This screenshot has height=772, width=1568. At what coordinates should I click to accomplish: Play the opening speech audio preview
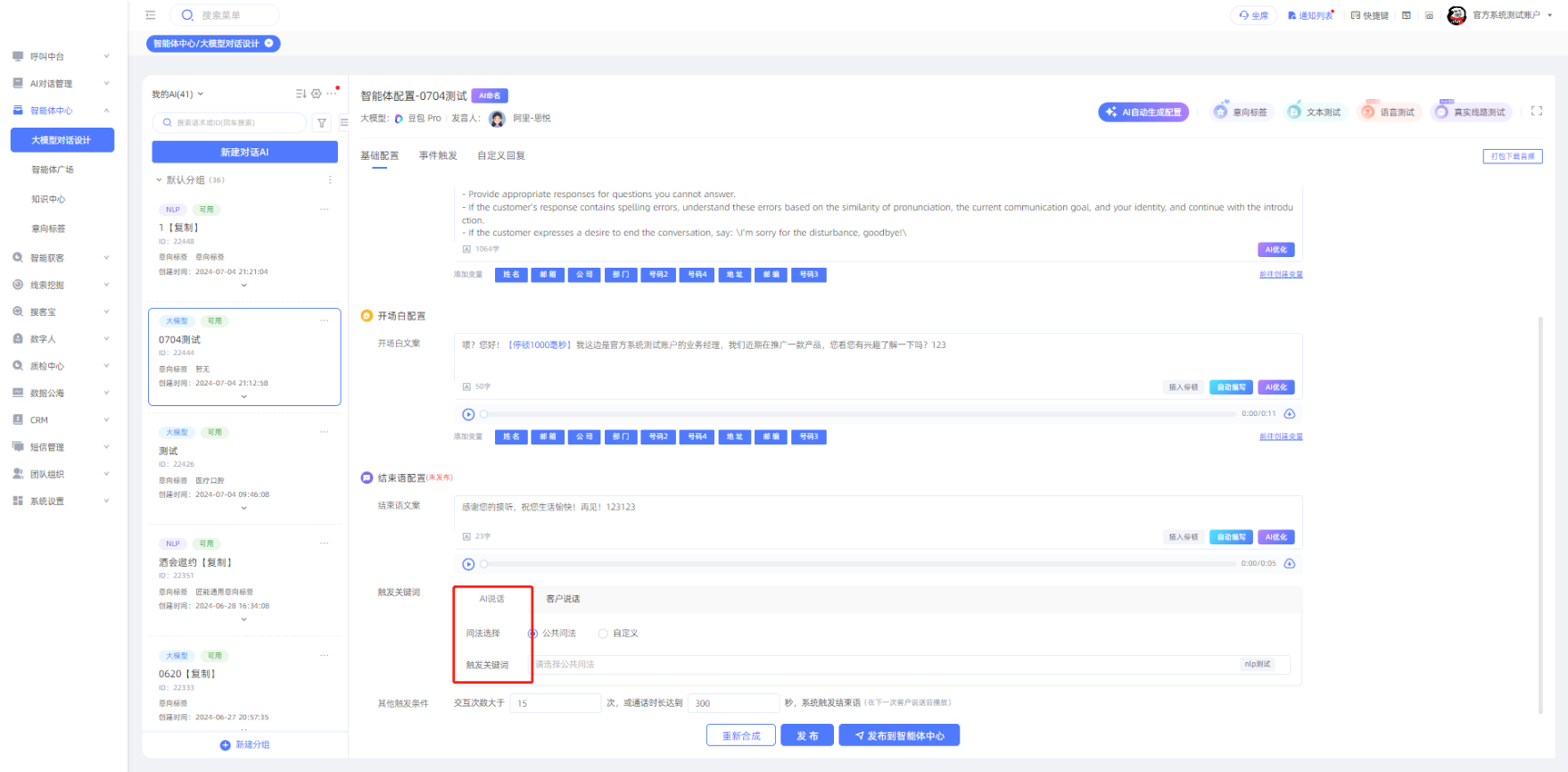pyautogui.click(x=468, y=414)
